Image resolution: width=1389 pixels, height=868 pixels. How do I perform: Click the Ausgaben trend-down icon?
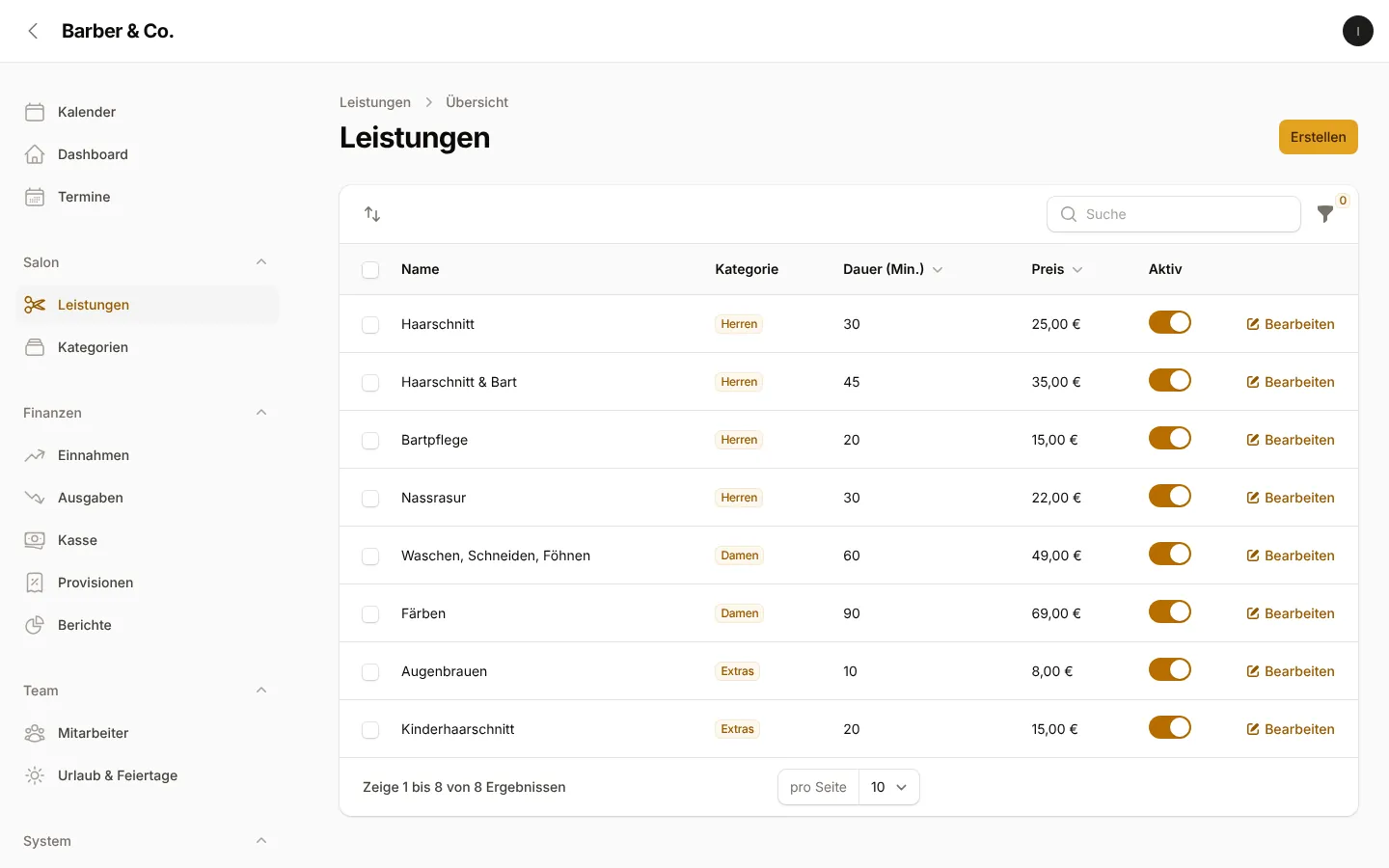pos(35,498)
